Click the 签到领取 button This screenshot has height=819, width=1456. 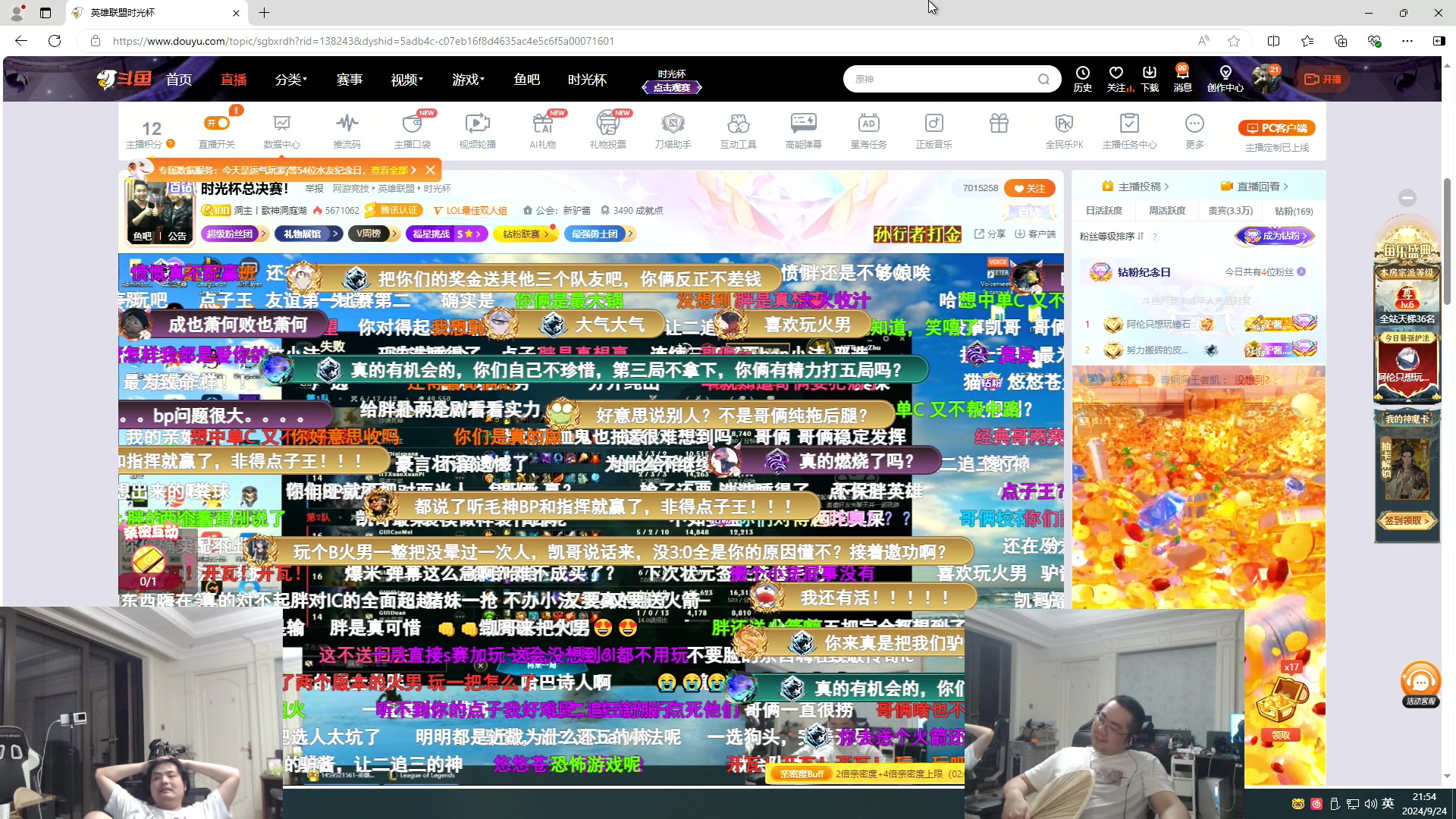click(1407, 521)
